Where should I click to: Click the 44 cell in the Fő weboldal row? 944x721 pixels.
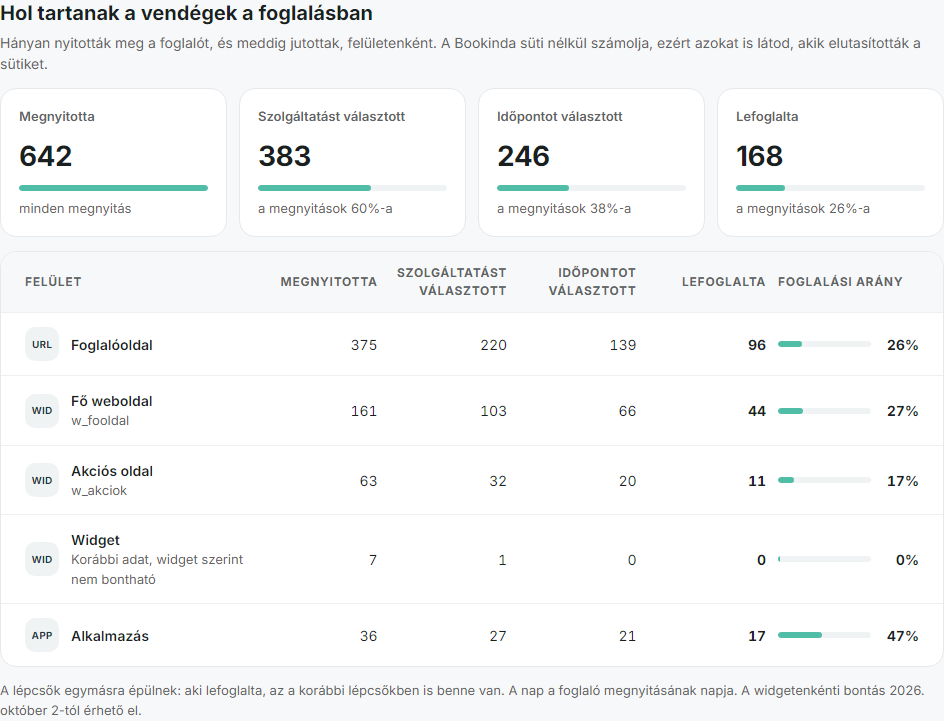coord(757,411)
